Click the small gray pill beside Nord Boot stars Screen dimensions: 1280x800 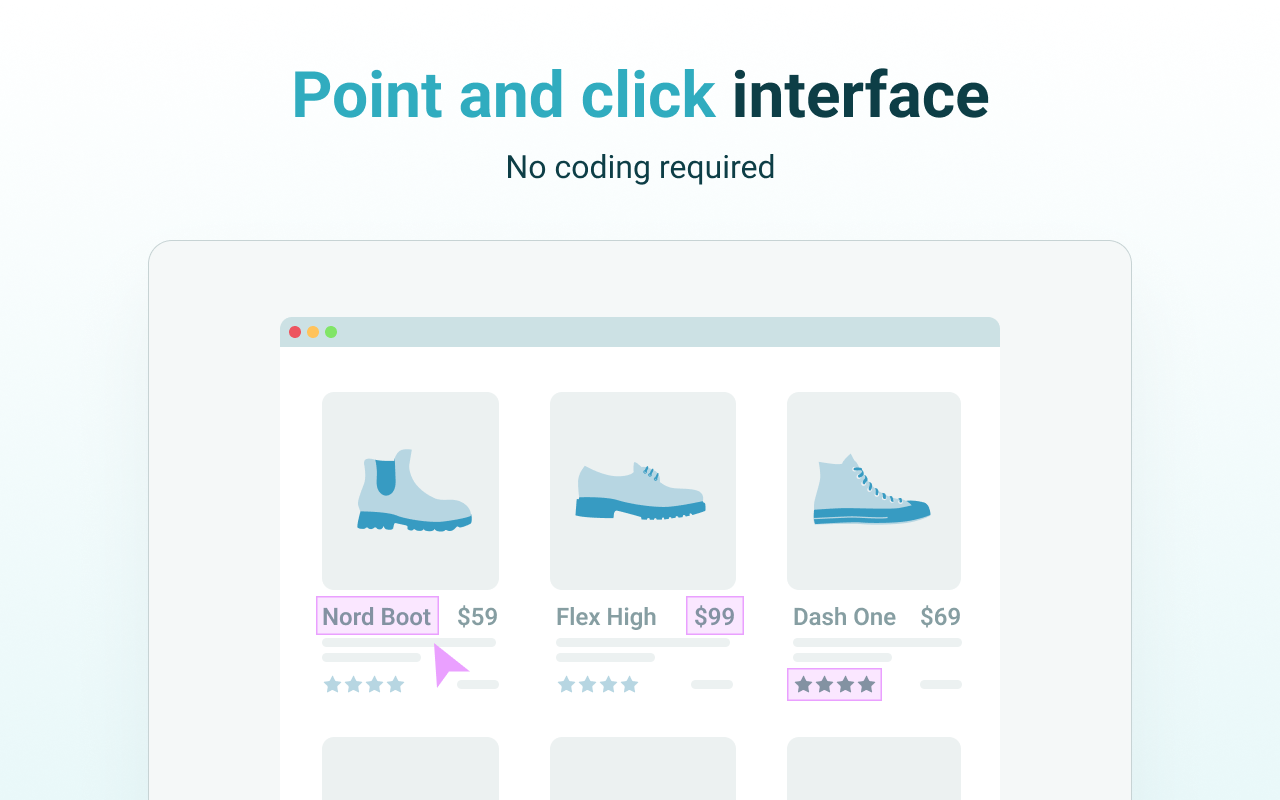tap(478, 685)
